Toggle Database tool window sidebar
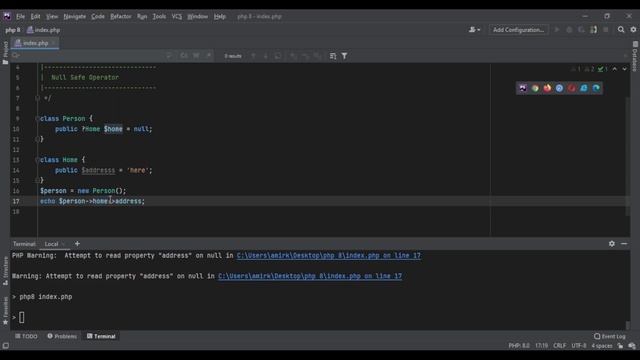 click(635, 56)
